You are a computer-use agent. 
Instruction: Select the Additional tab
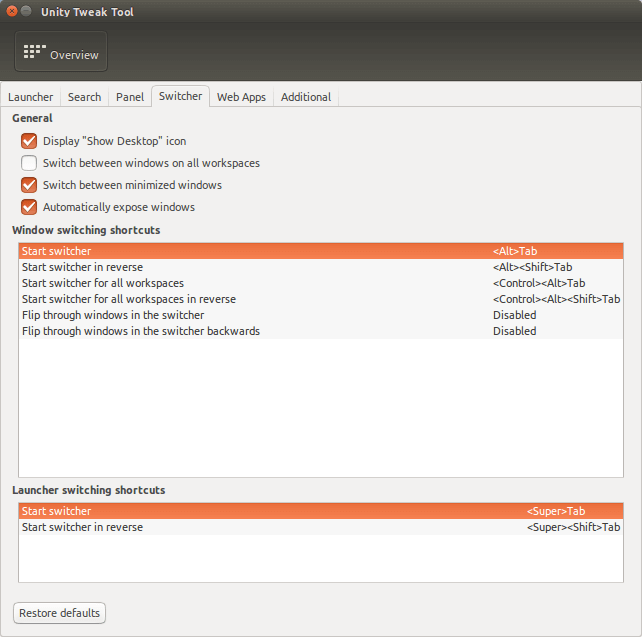tap(306, 97)
